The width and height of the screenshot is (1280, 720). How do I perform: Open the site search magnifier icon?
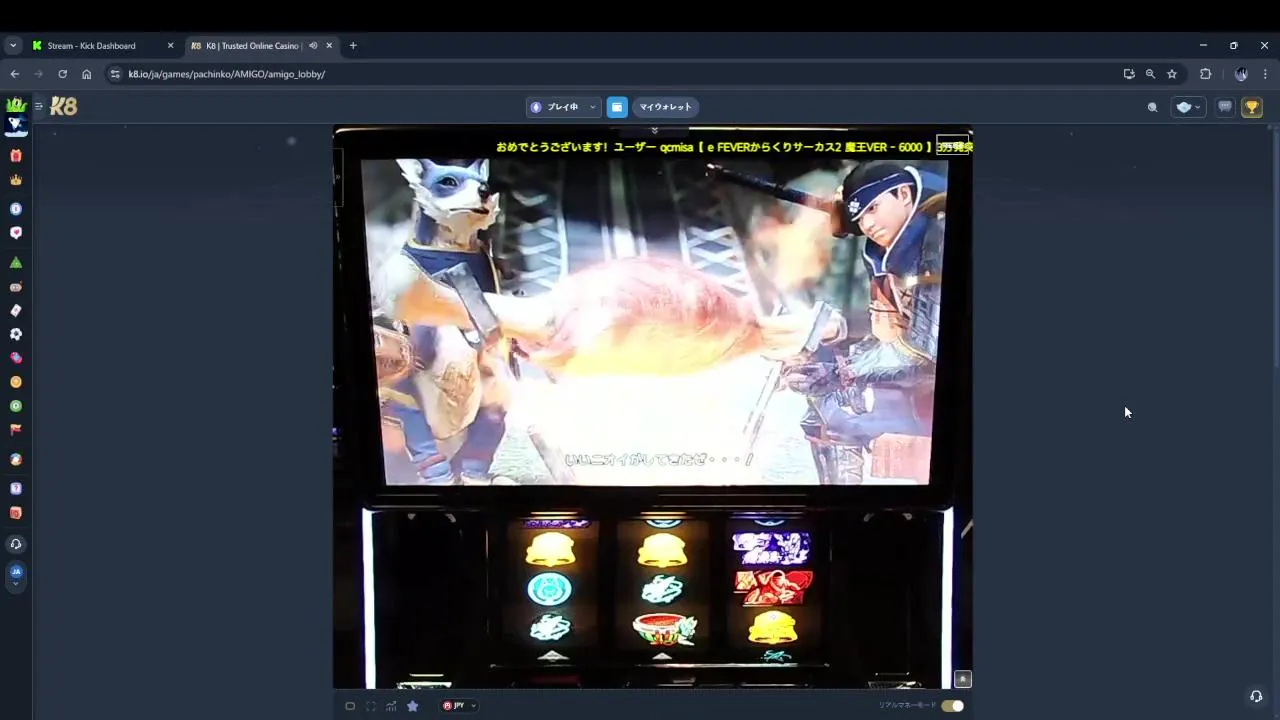point(1152,107)
